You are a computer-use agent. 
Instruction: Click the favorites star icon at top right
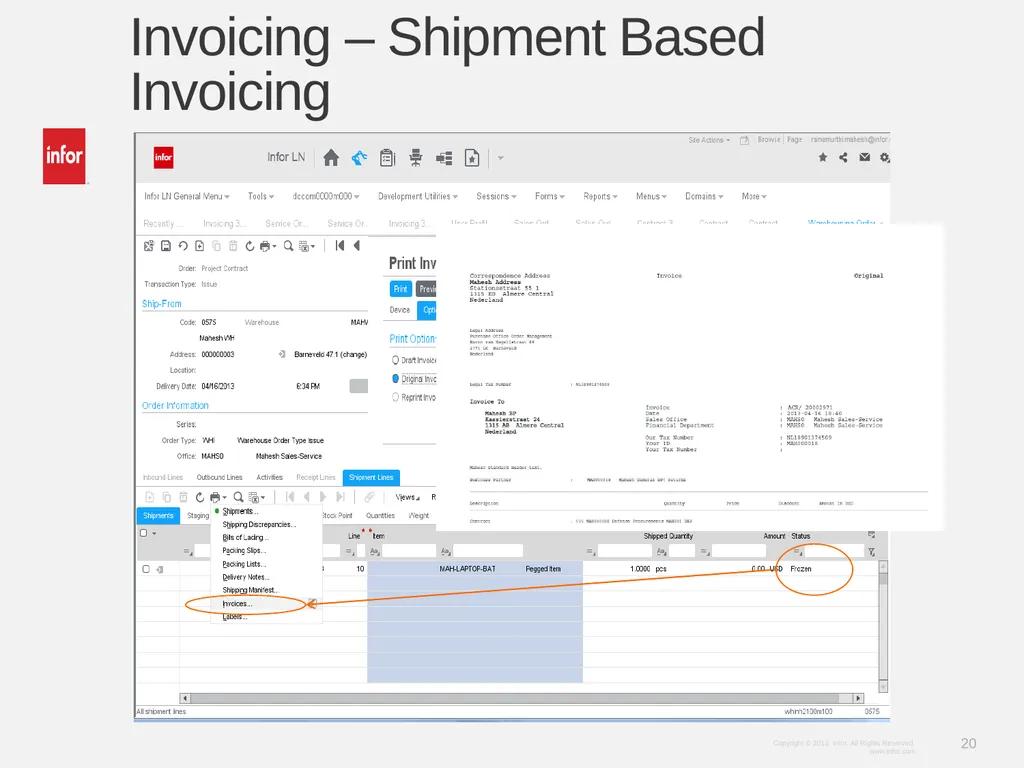(823, 157)
